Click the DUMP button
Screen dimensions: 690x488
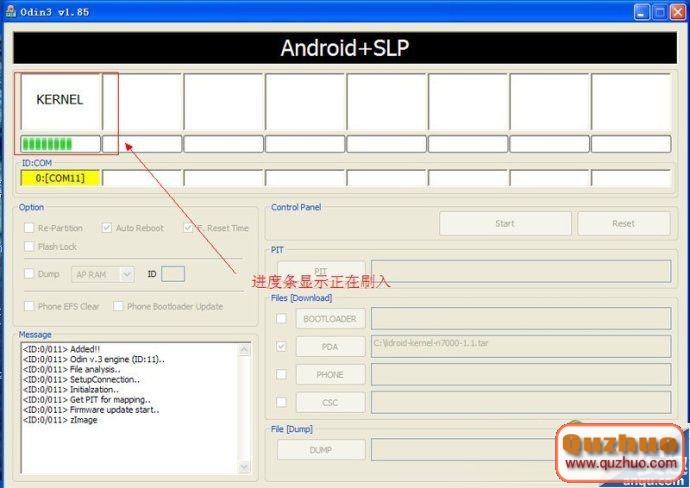coord(321,450)
